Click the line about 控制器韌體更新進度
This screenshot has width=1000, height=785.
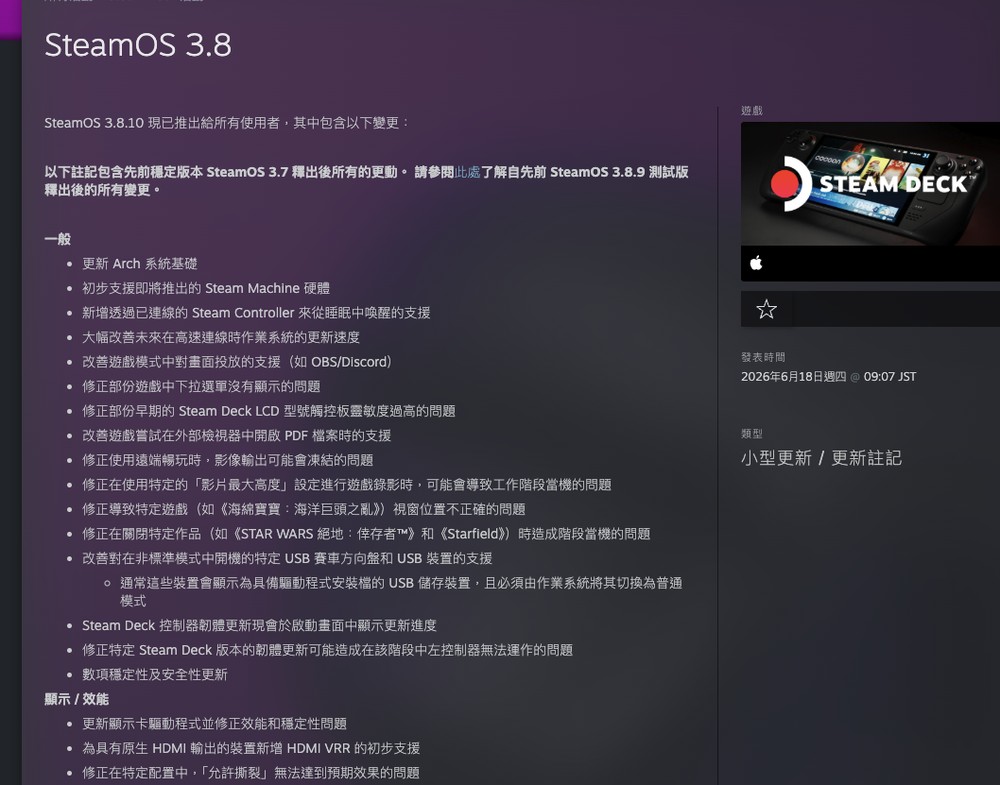coord(259,626)
